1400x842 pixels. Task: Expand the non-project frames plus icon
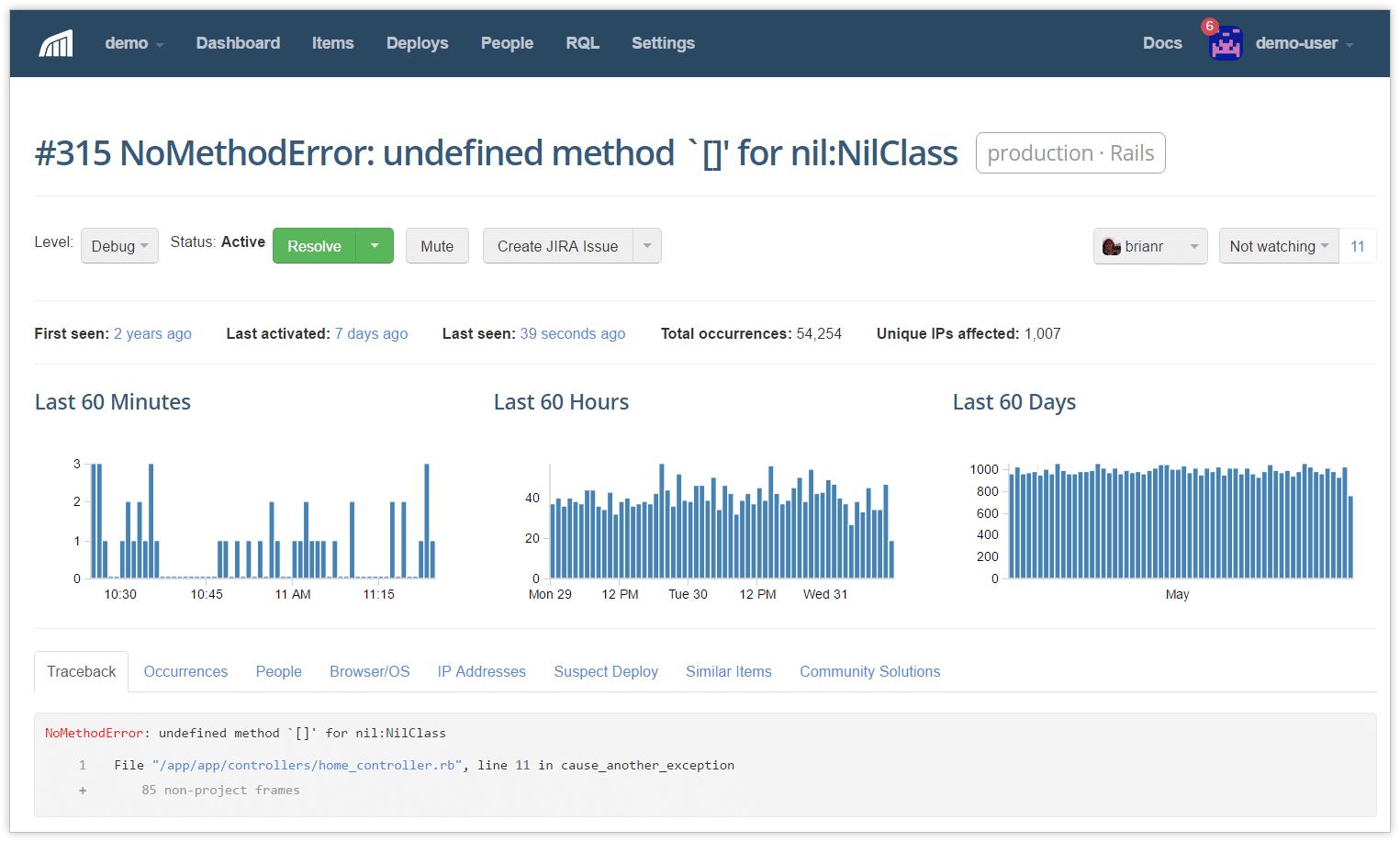pos(83,791)
